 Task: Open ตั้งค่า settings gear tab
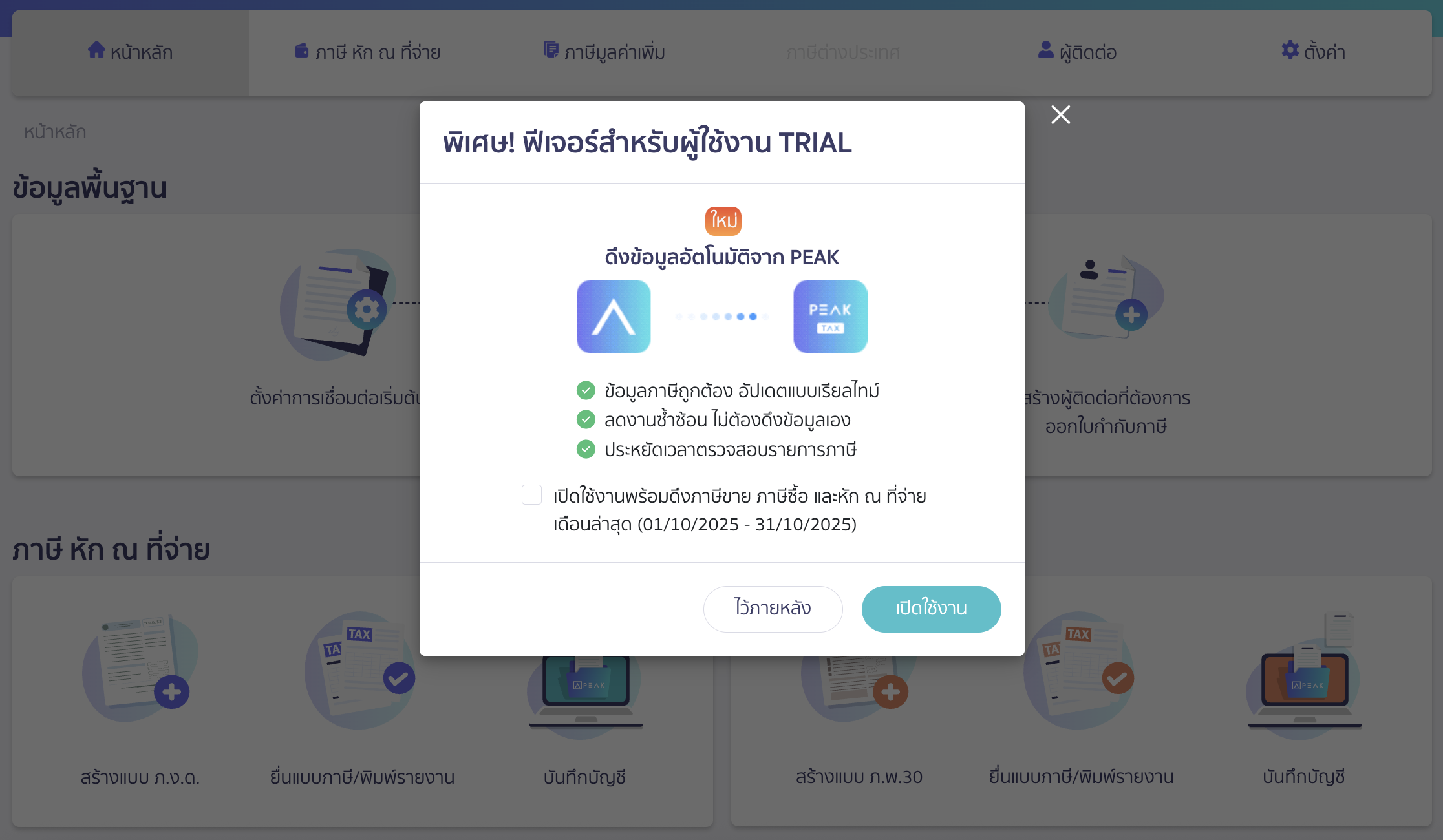1313,52
